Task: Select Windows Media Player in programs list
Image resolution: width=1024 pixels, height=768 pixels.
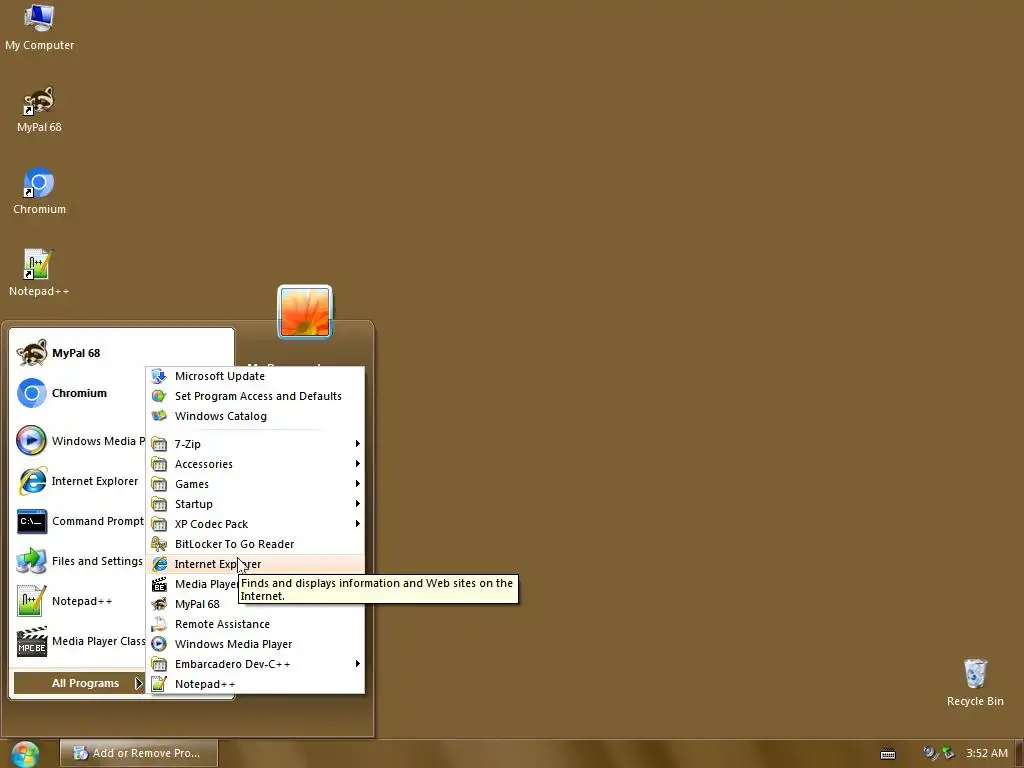Action: pos(255,644)
